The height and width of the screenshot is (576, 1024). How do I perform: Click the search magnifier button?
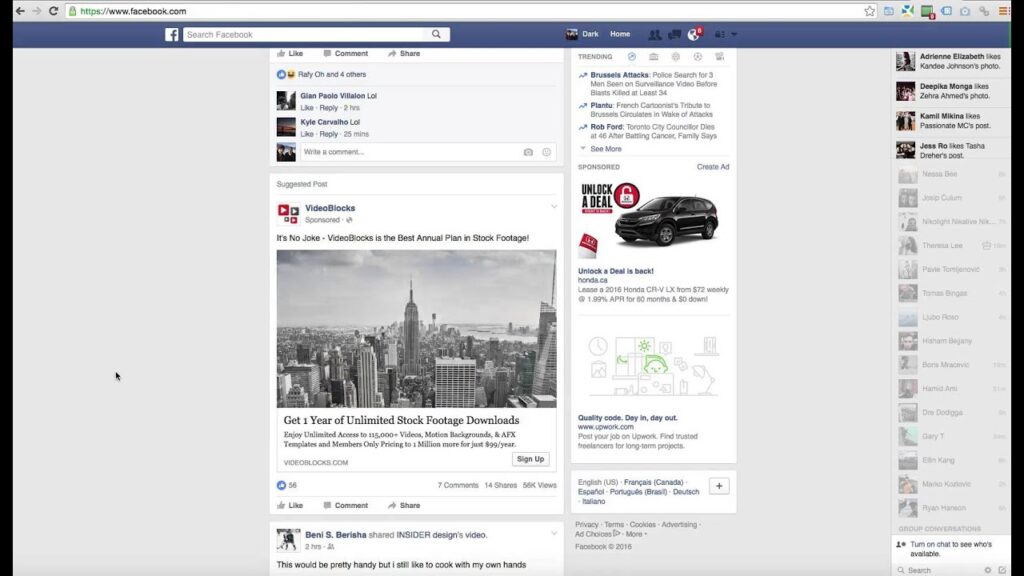point(436,35)
